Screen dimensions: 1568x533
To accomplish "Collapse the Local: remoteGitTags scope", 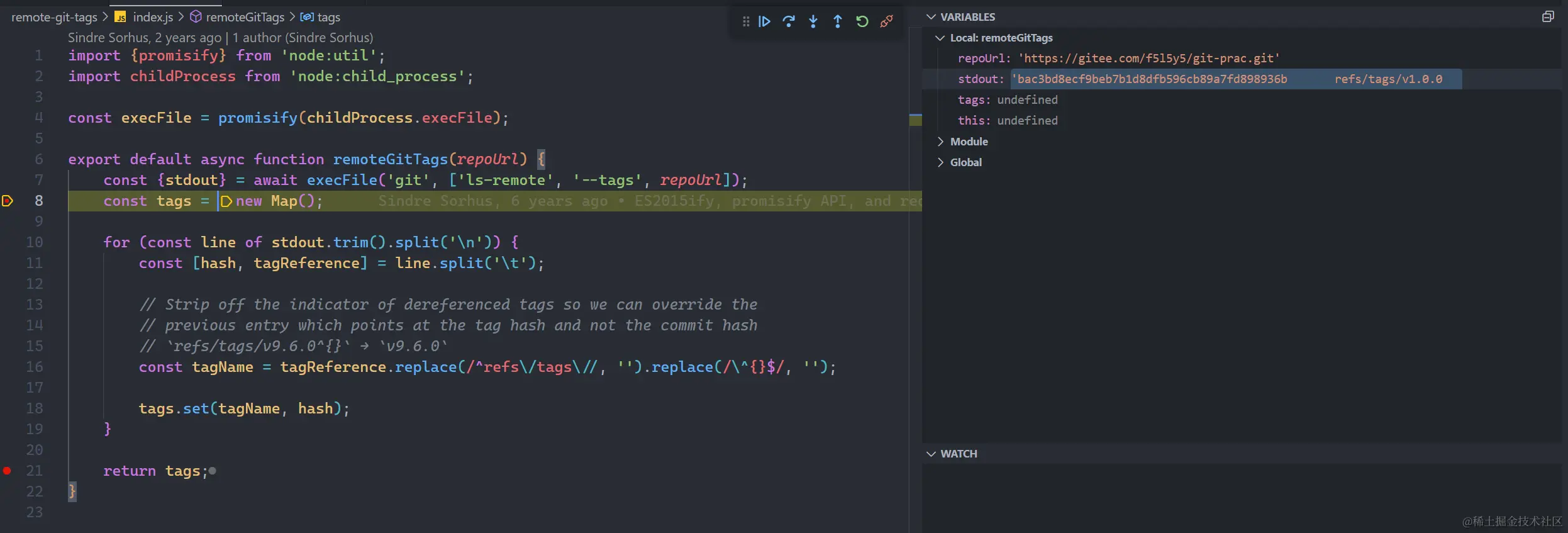I will tap(940, 38).
